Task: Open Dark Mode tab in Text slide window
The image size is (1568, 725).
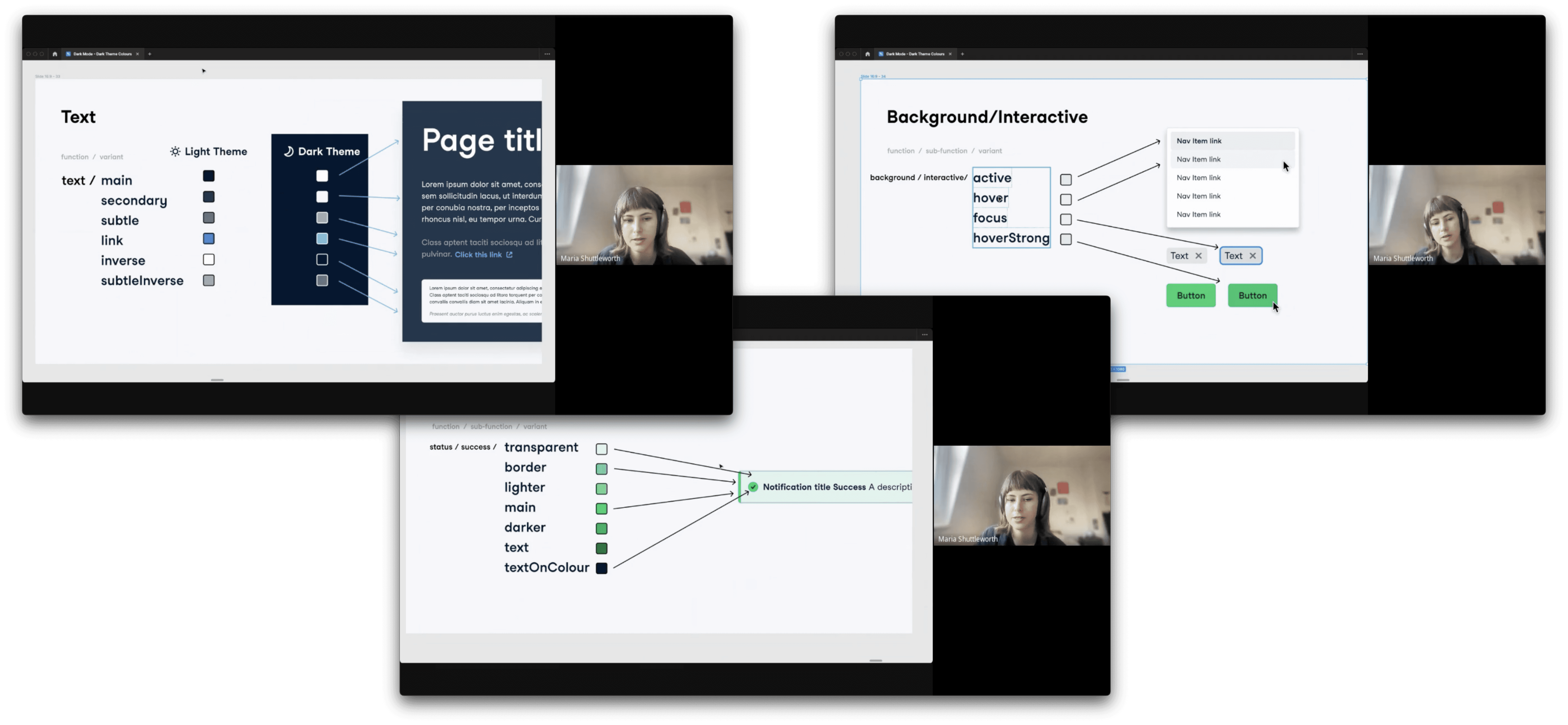Action: (x=102, y=54)
